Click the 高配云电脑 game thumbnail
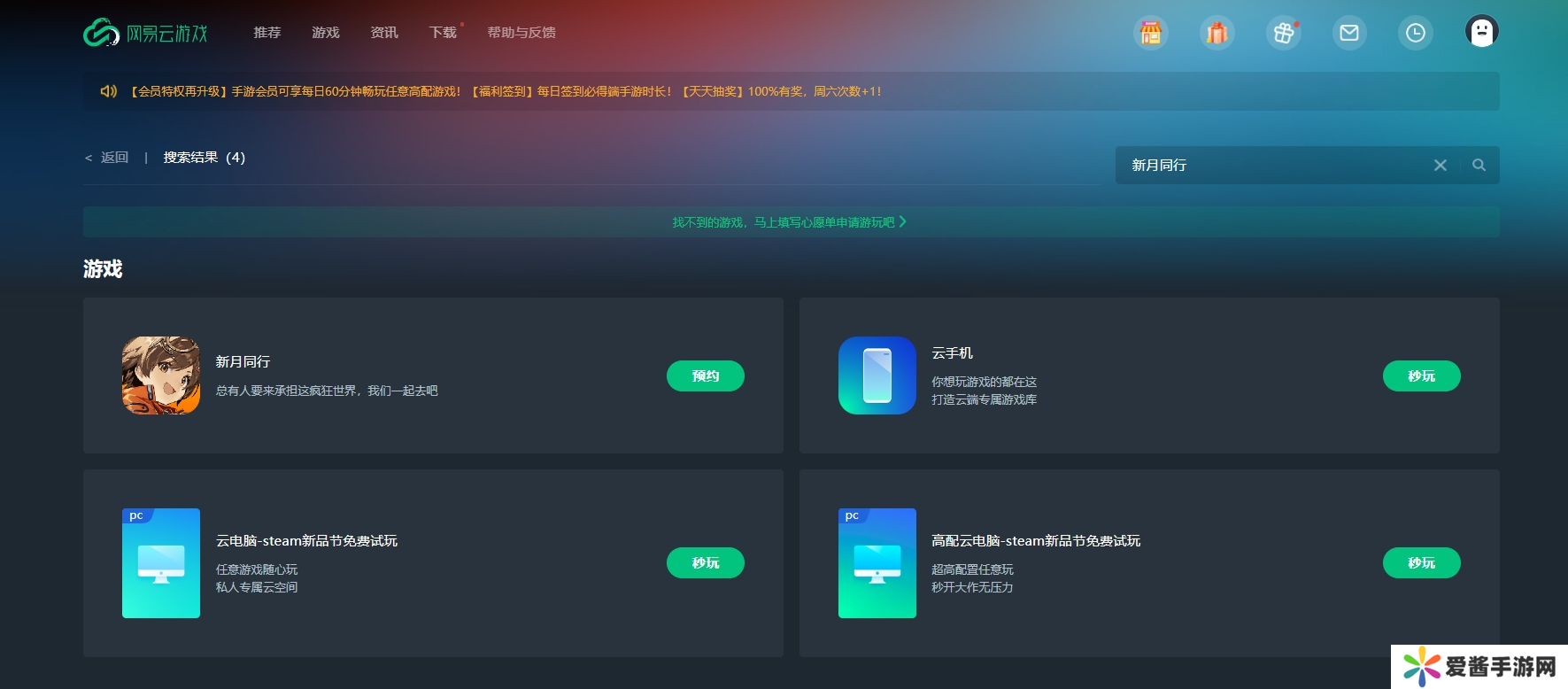1568x689 pixels. [x=877, y=563]
